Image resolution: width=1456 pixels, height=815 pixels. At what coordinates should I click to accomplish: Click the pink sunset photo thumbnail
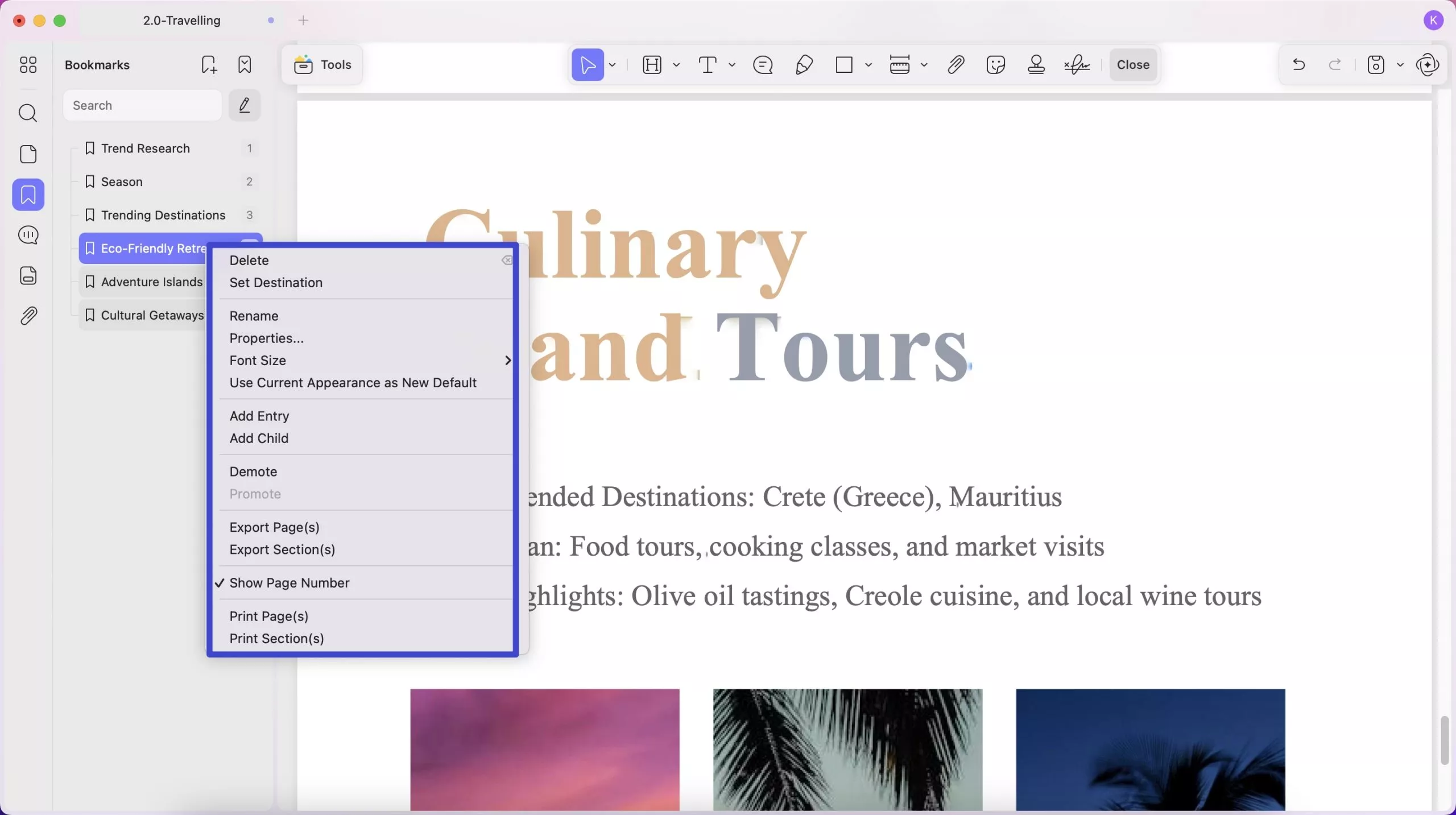(x=544, y=750)
